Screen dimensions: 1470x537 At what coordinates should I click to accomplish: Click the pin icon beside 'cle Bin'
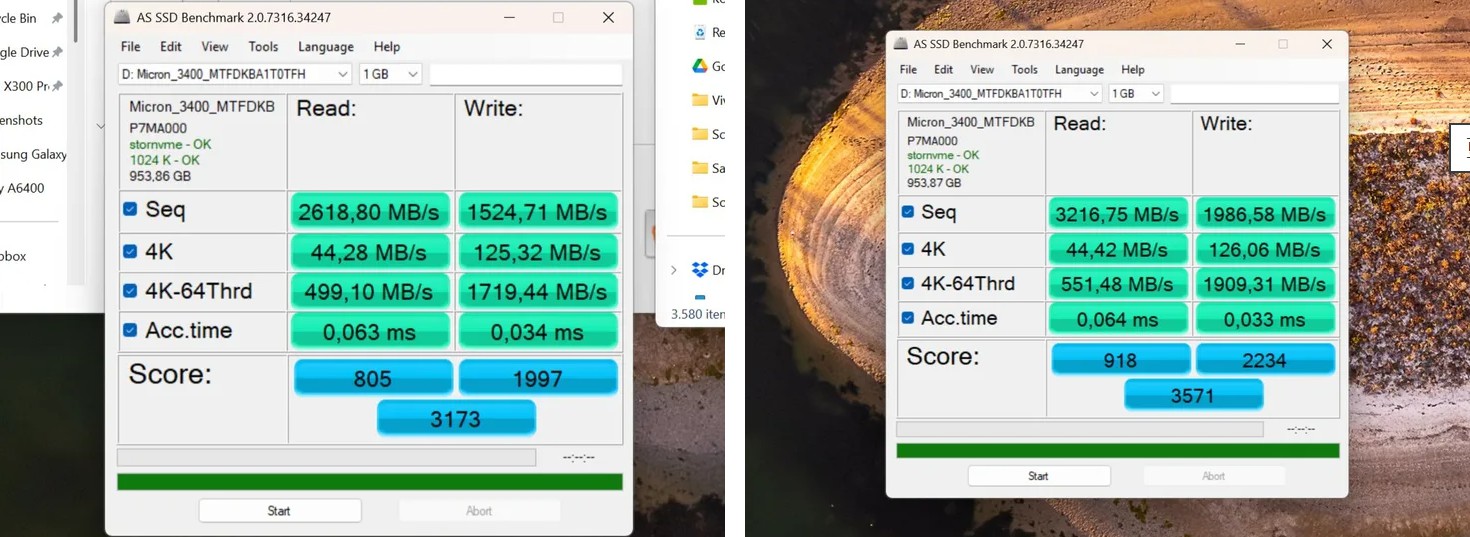[57, 19]
